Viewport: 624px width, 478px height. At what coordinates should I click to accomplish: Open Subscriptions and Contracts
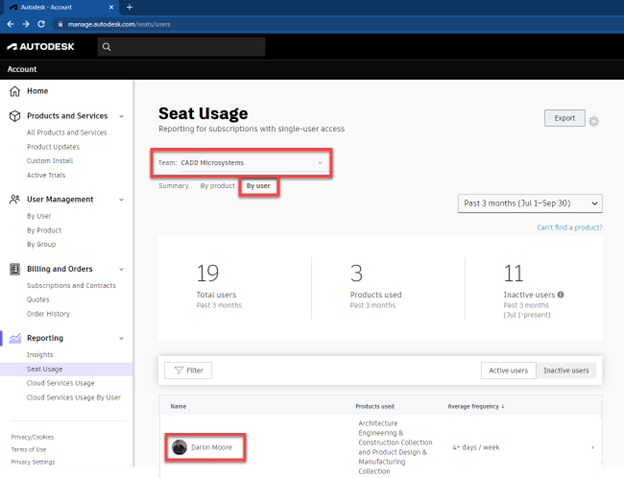71,285
